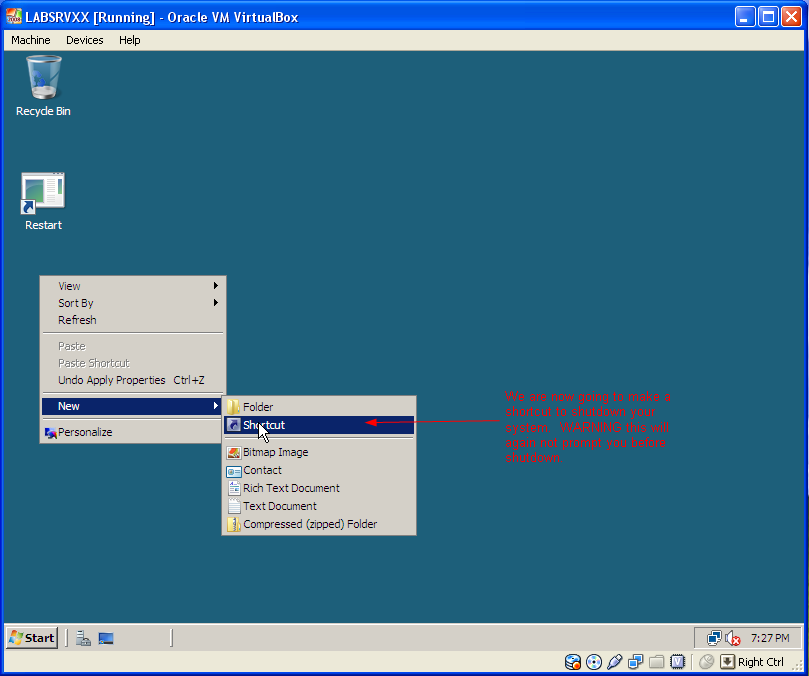The image size is (809, 676).
Task: Expand the View submenu
Action: tap(133, 286)
